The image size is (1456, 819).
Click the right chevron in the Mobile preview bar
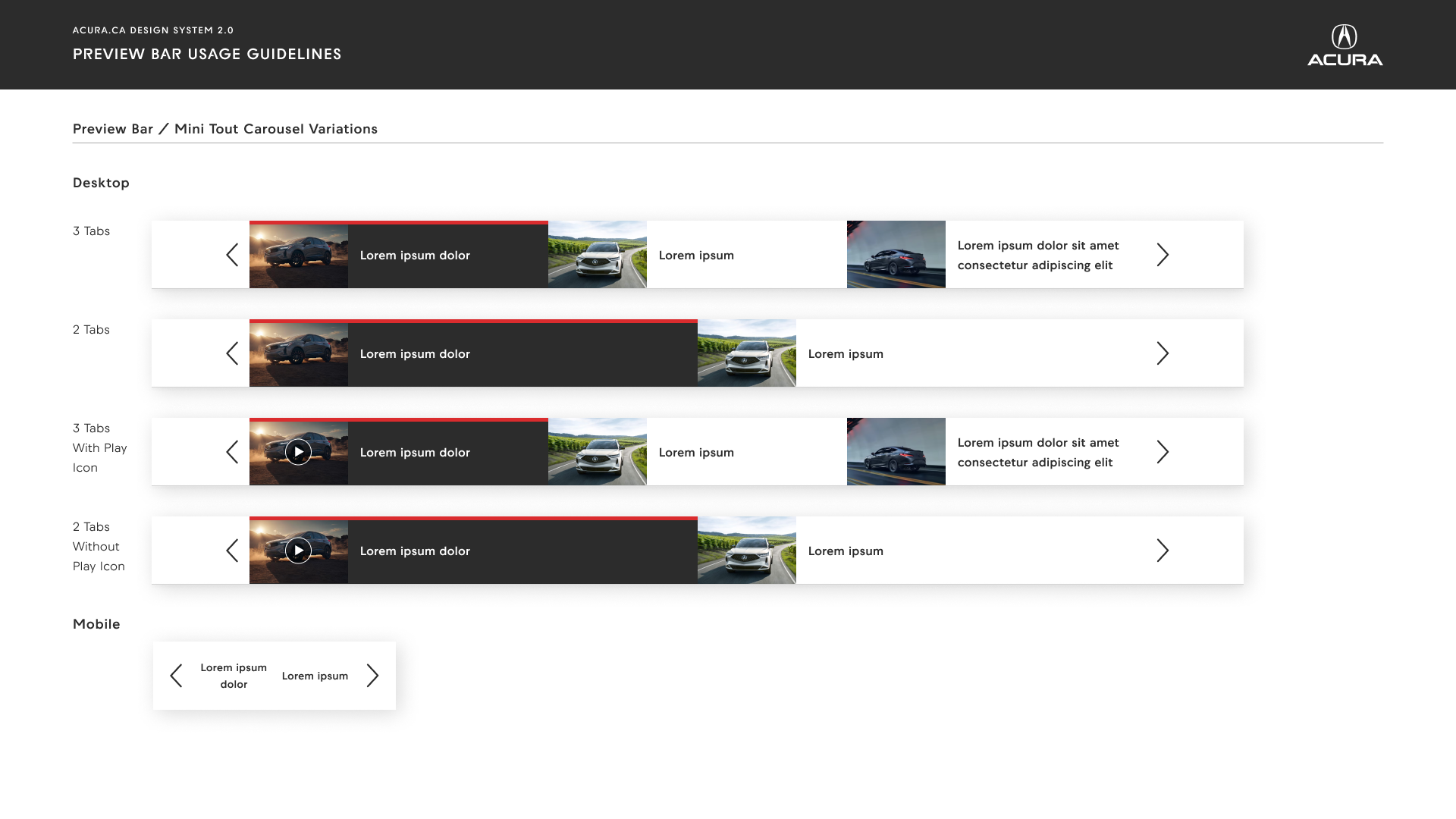[x=372, y=676]
